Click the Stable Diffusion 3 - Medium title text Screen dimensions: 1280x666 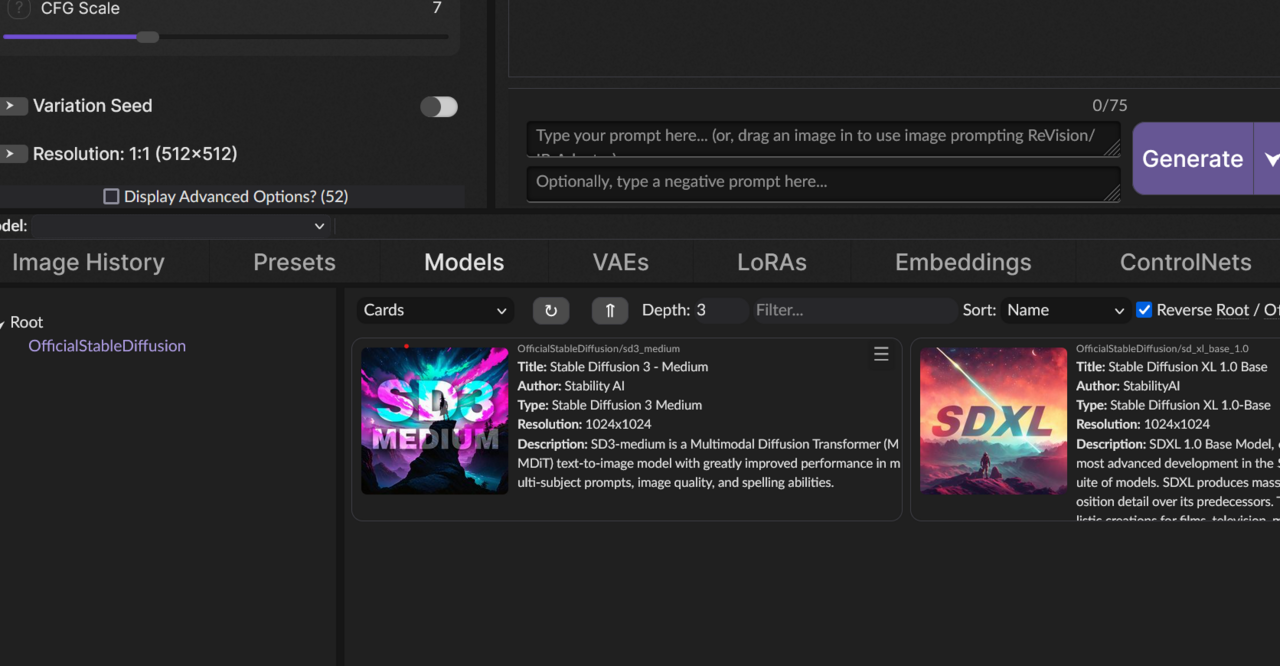(x=629, y=367)
